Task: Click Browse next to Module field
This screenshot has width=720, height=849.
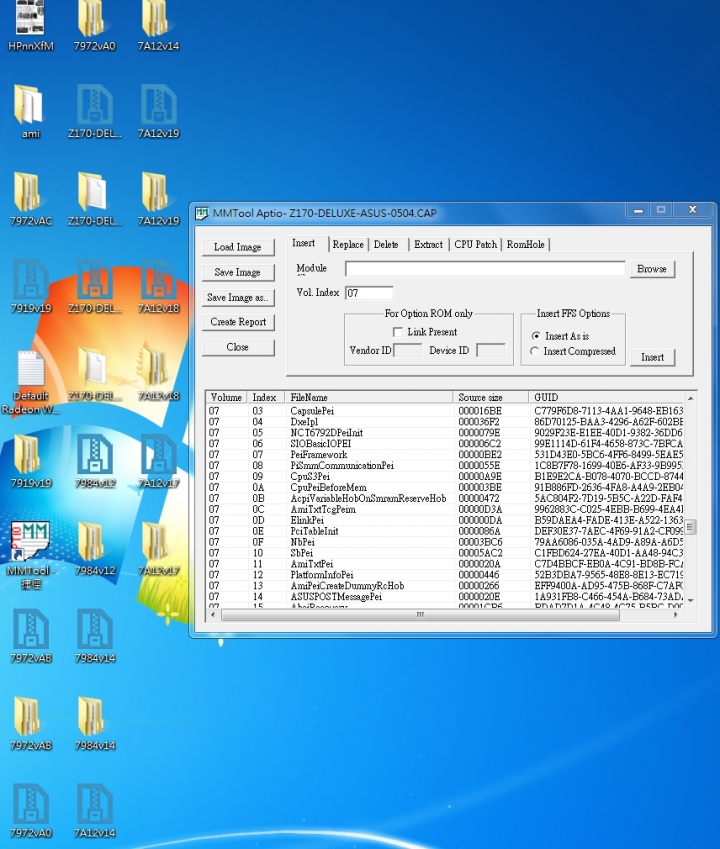Action: point(652,269)
